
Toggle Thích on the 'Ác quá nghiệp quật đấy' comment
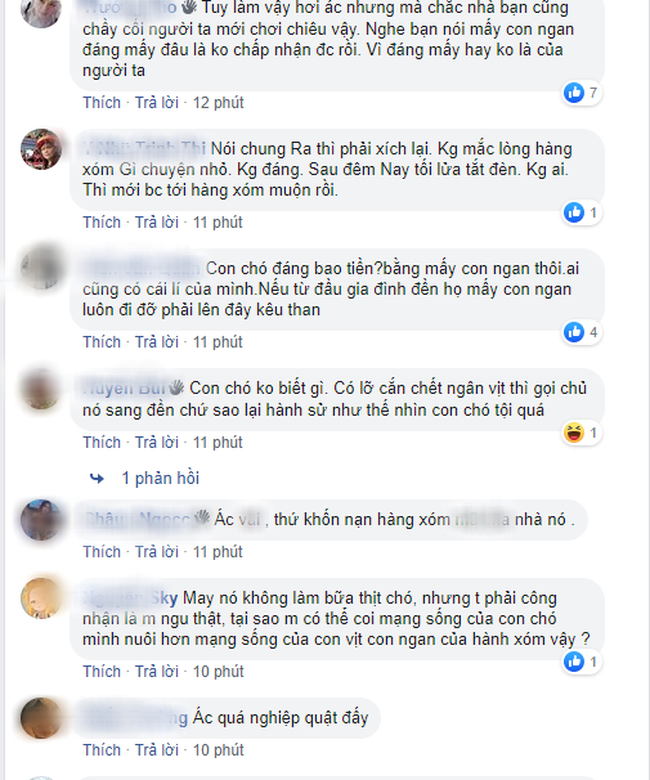102,750
